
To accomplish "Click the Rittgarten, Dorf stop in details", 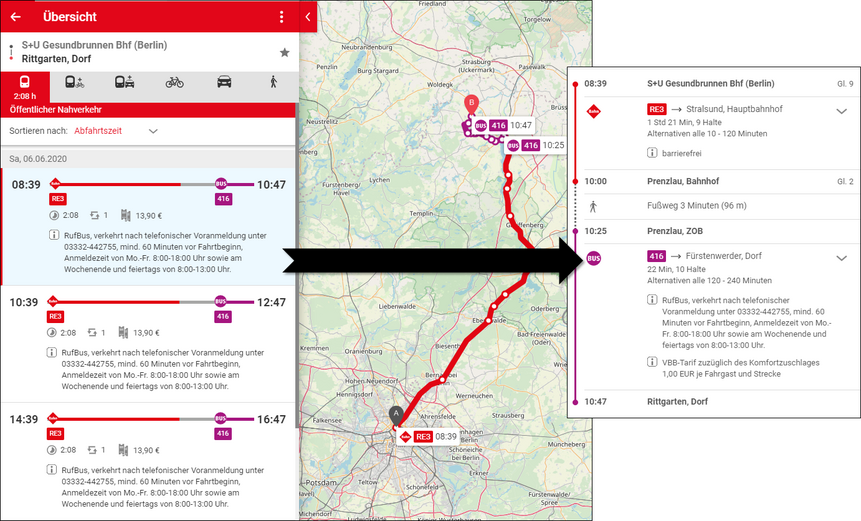I will point(677,401).
